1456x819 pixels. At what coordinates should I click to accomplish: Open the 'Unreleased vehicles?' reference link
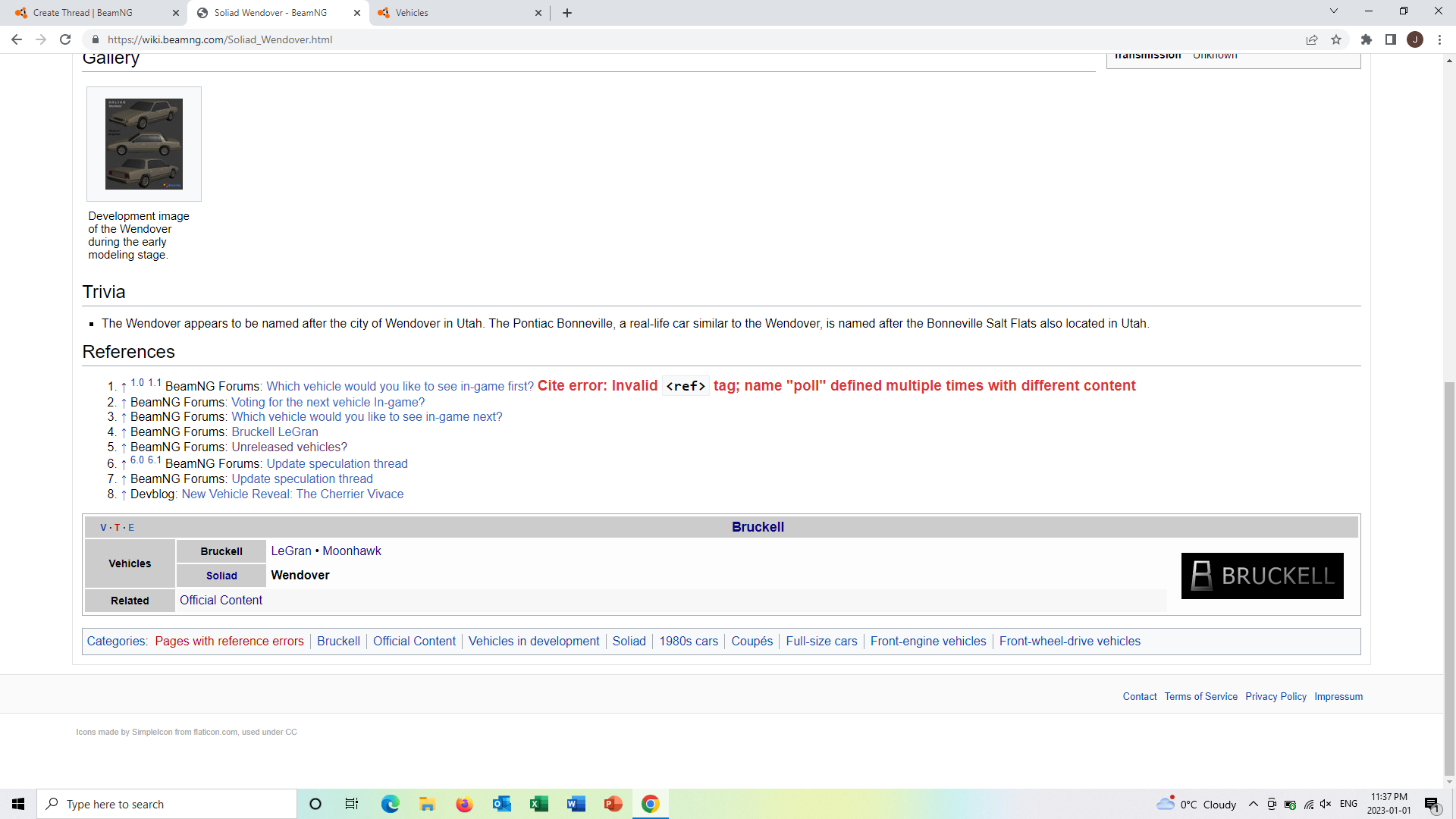pyautogui.click(x=289, y=447)
